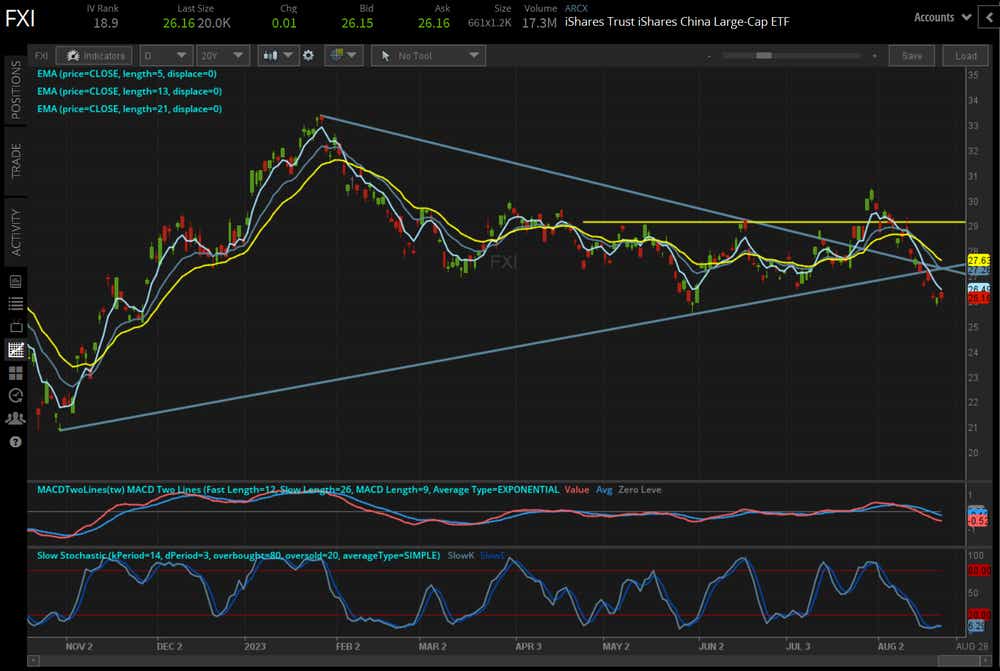The height and width of the screenshot is (671, 1000).
Task: Open the candlestick chart type dropdown
Action: tap(277, 56)
